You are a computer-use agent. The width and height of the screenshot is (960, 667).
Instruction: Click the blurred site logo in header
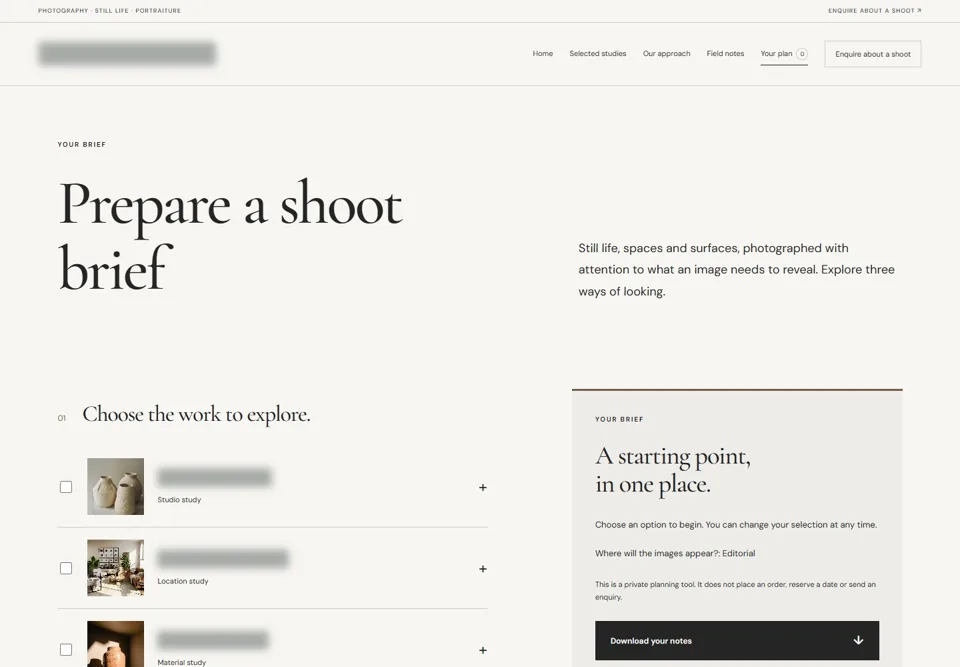click(x=127, y=53)
